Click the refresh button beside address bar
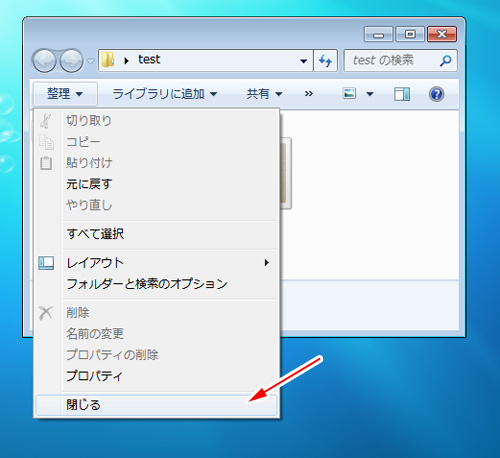This screenshot has height=458, width=500. point(325,61)
